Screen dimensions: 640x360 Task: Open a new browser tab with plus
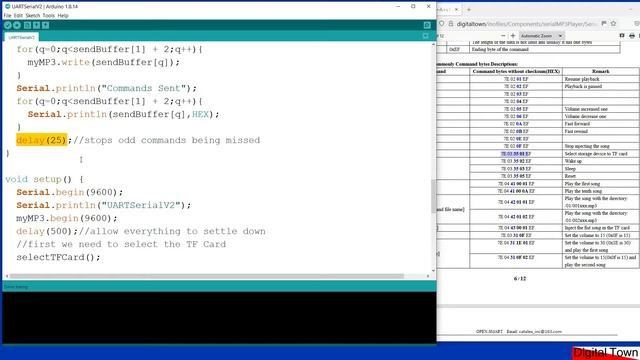point(469,9)
